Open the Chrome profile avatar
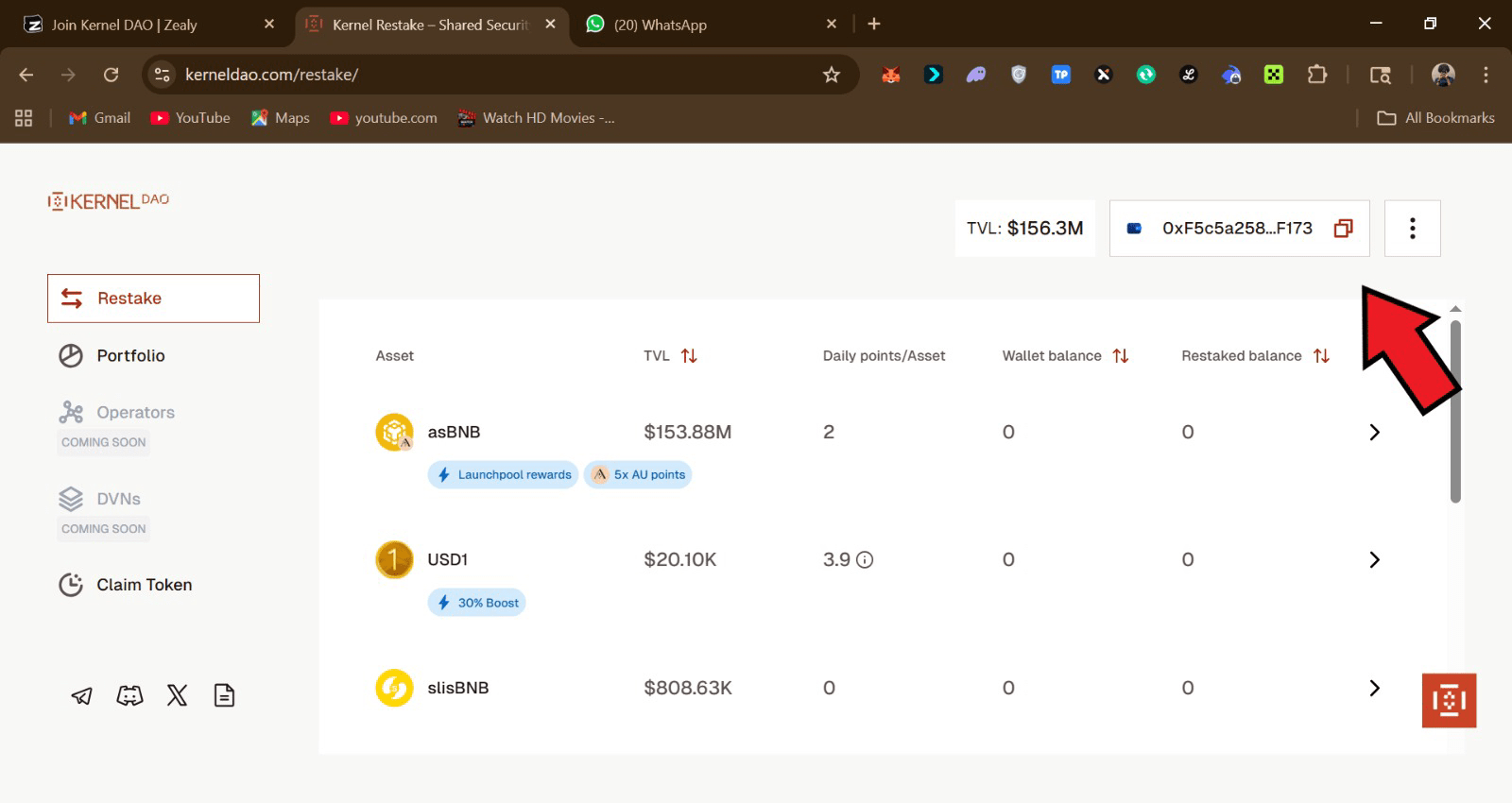The height and width of the screenshot is (803, 1512). click(1443, 75)
